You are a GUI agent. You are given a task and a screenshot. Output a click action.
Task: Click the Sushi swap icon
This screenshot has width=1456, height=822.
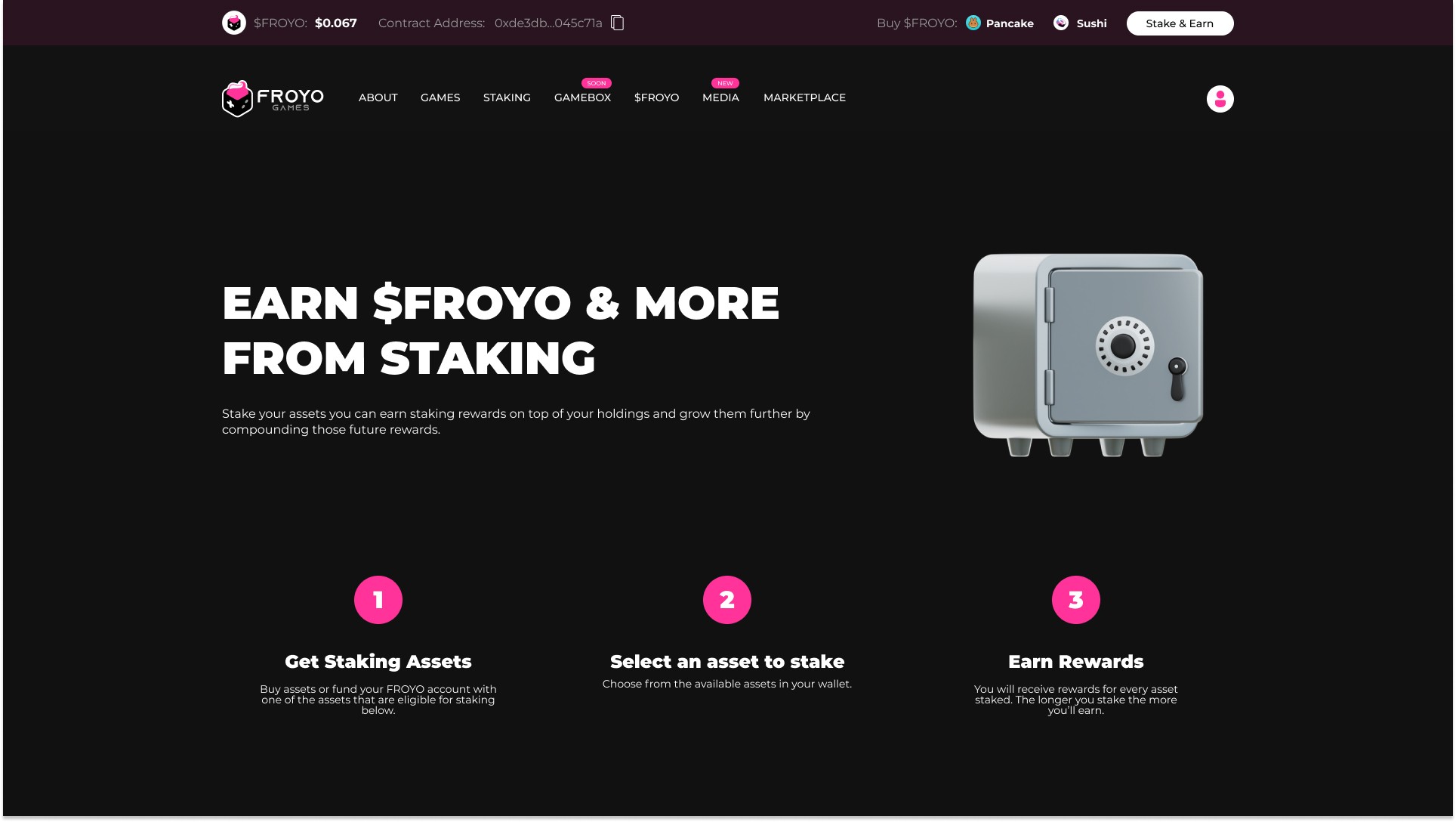click(x=1061, y=23)
